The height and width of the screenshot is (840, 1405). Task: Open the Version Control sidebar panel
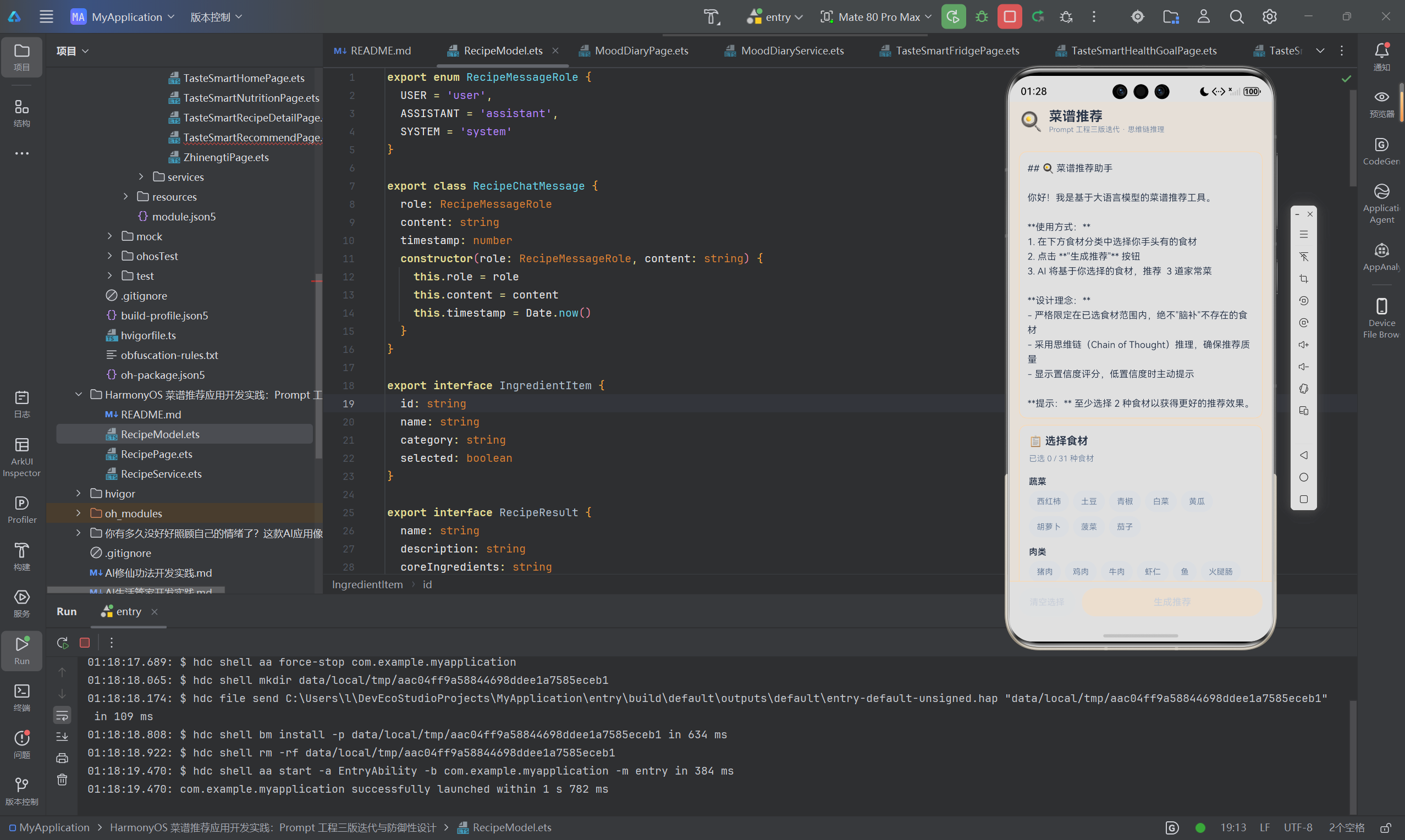pyautogui.click(x=21, y=791)
